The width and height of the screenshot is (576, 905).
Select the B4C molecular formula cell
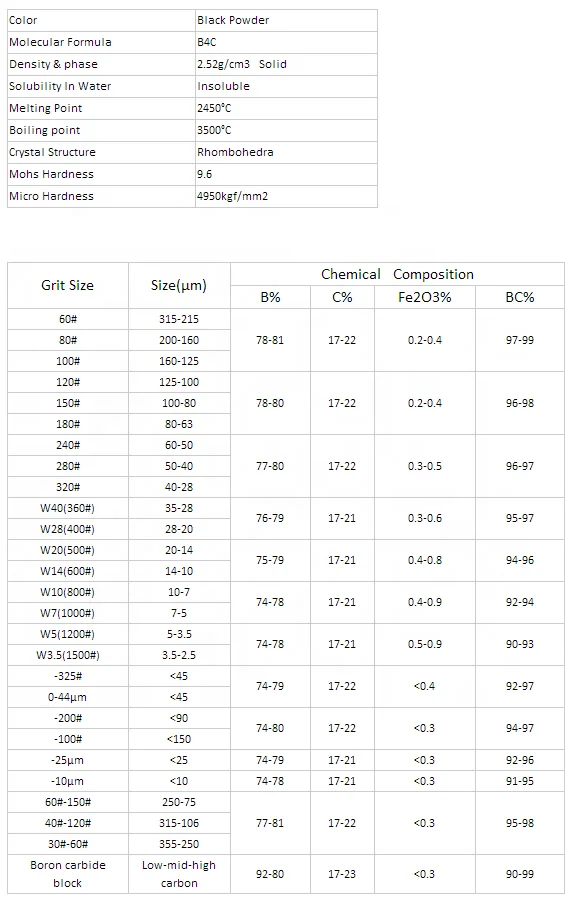(286, 42)
